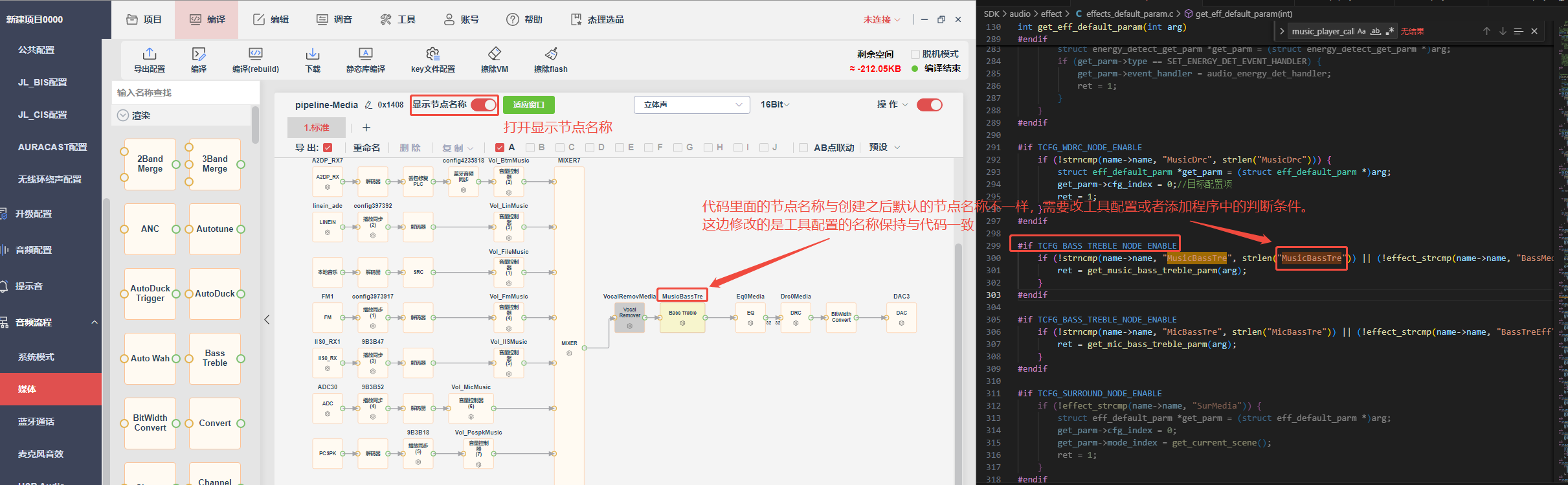Click the 重命名 rename button

pyautogui.click(x=366, y=148)
